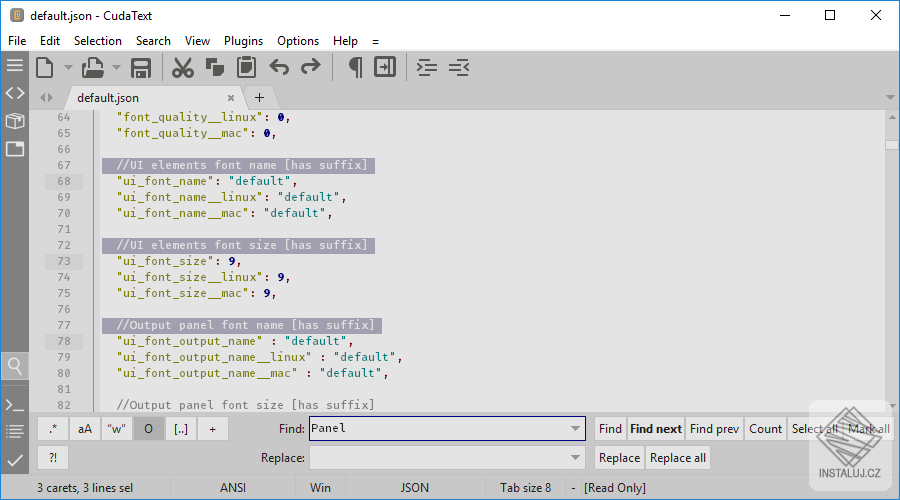Click the Replace all button
Viewport: 900px width, 500px height.
pyautogui.click(x=677, y=458)
